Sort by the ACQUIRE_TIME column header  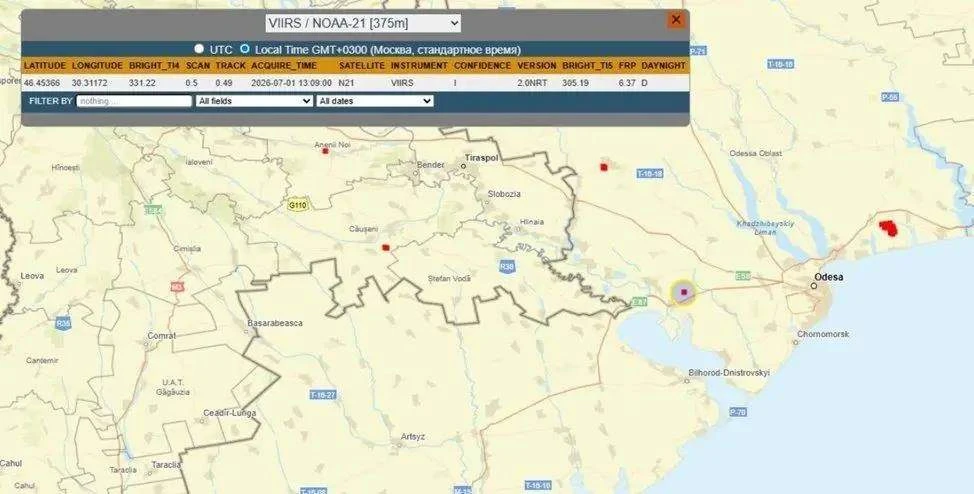tap(284, 65)
